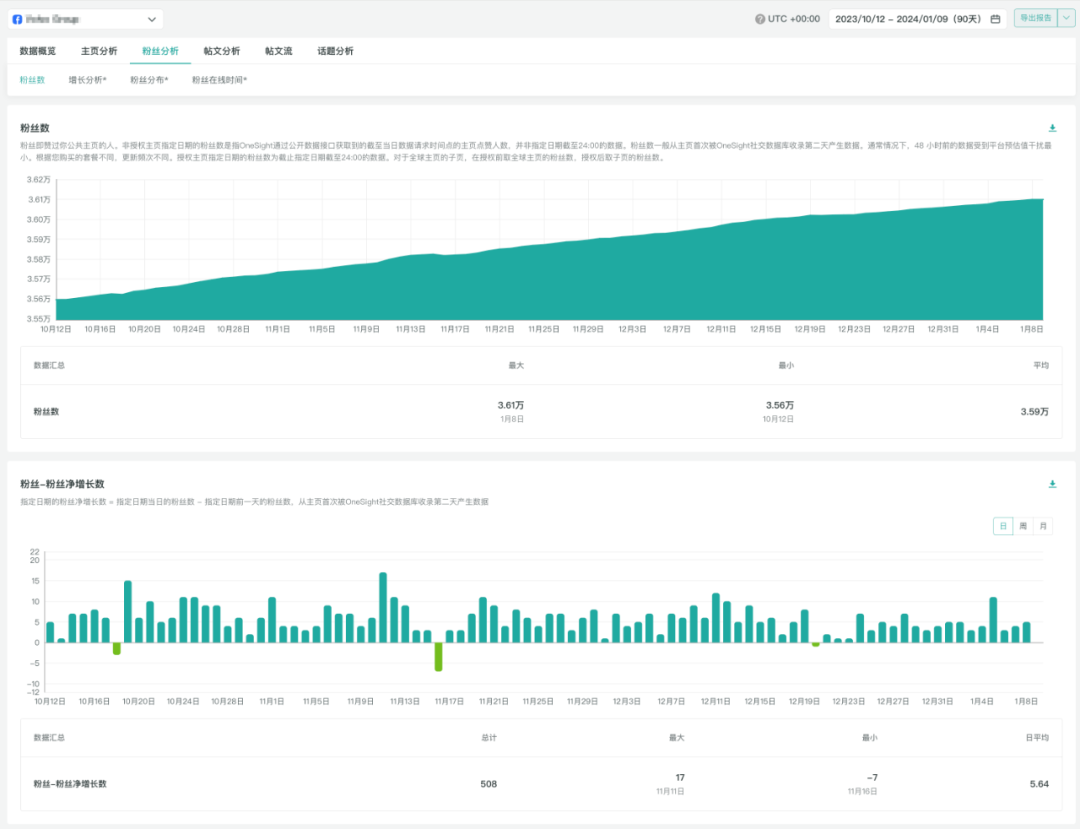Screen dimensions: 1080x829
Task: Download the 粉丝数 chart via download icon
Action: pyautogui.click(x=1052, y=128)
